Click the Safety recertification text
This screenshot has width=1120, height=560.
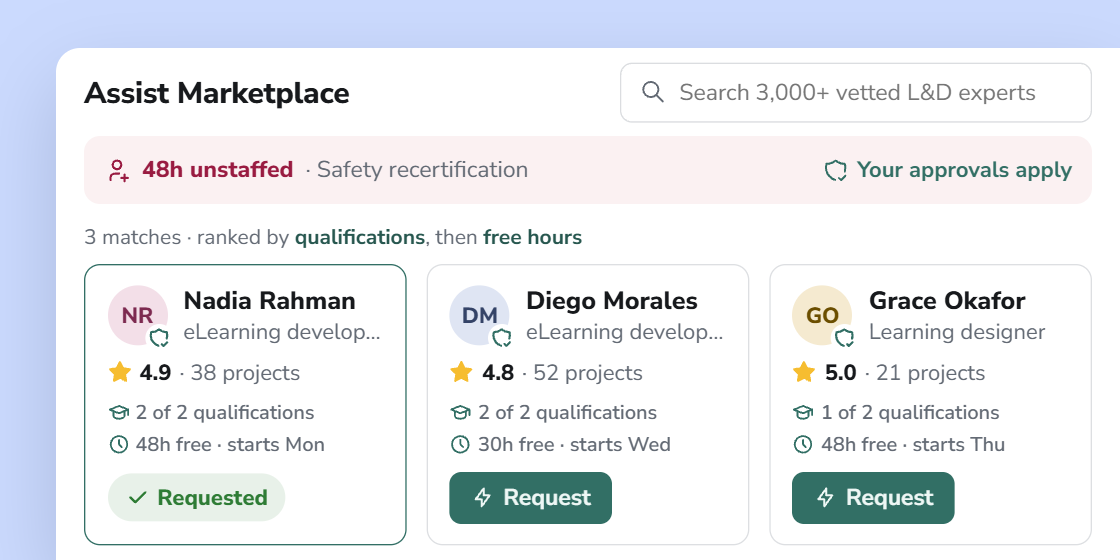tap(423, 170)
